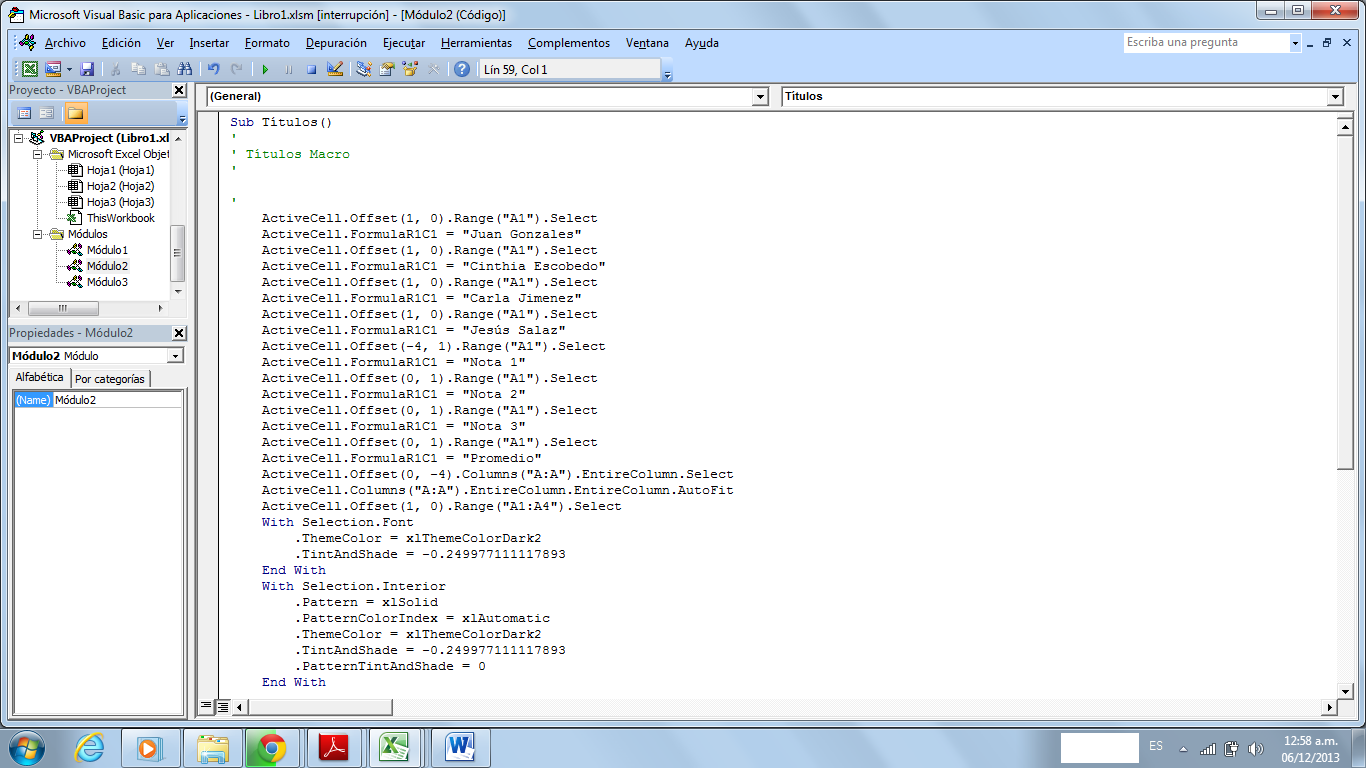Viewport: 1366px width, 768px height.
Task: Select Módulo2 in project tree
Action: [107, 266]
